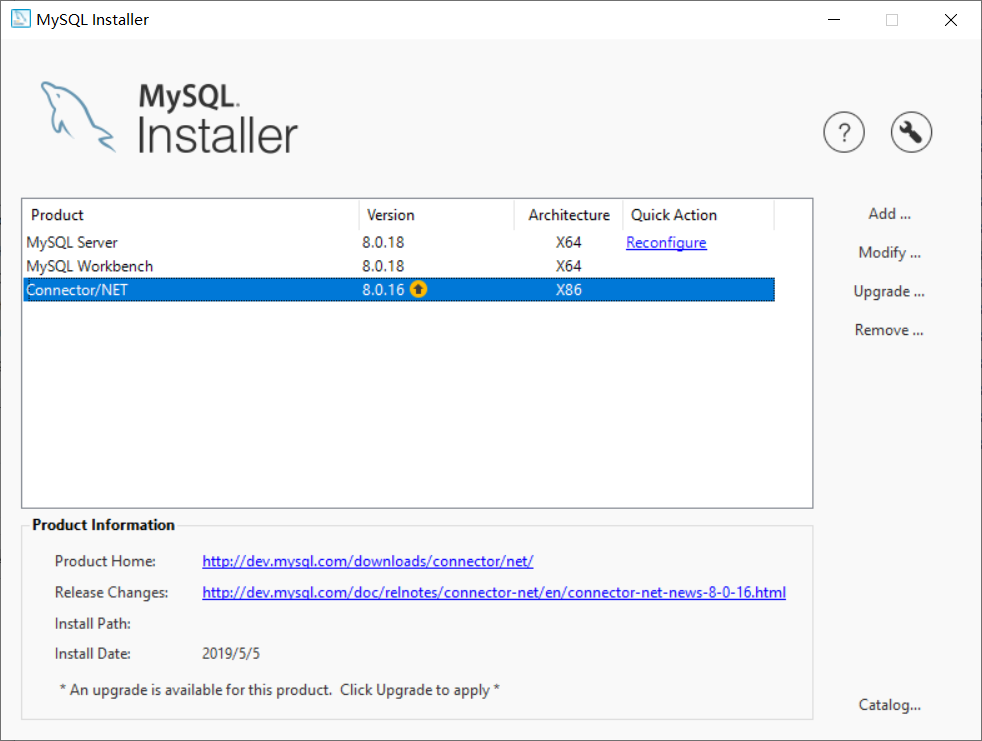Sort by the Architecture column header
The image size is (982, 741).
point(569,215)
